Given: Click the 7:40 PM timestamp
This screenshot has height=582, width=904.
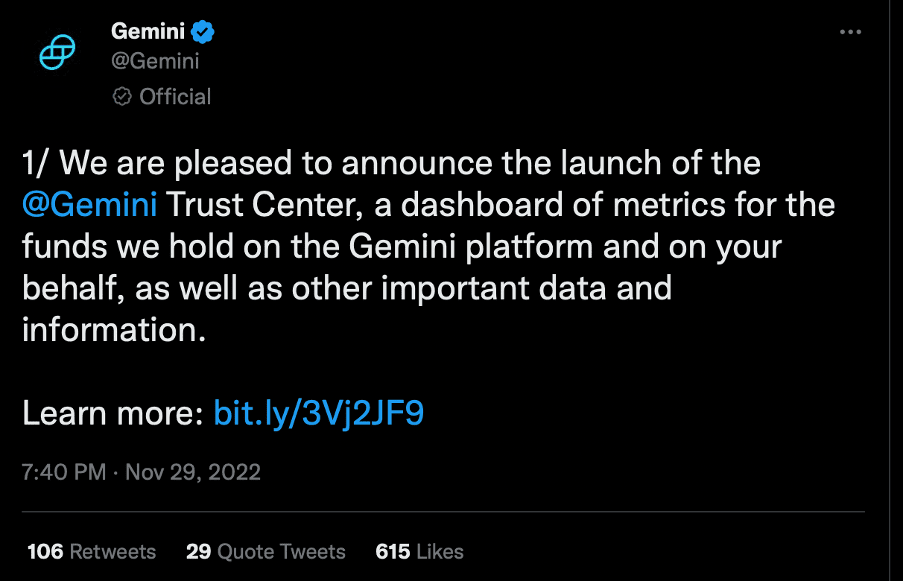Looking at the screenshot, I should click(x=64, y=472).
